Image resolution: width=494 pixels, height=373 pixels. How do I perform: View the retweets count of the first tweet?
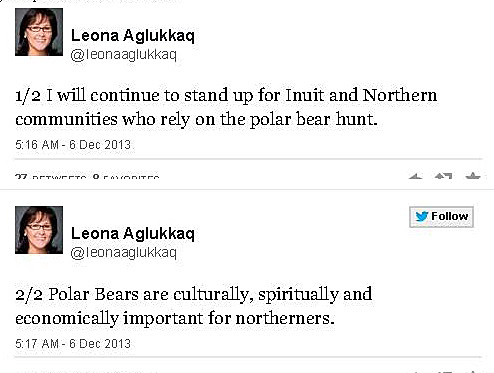tap(51, 176)
